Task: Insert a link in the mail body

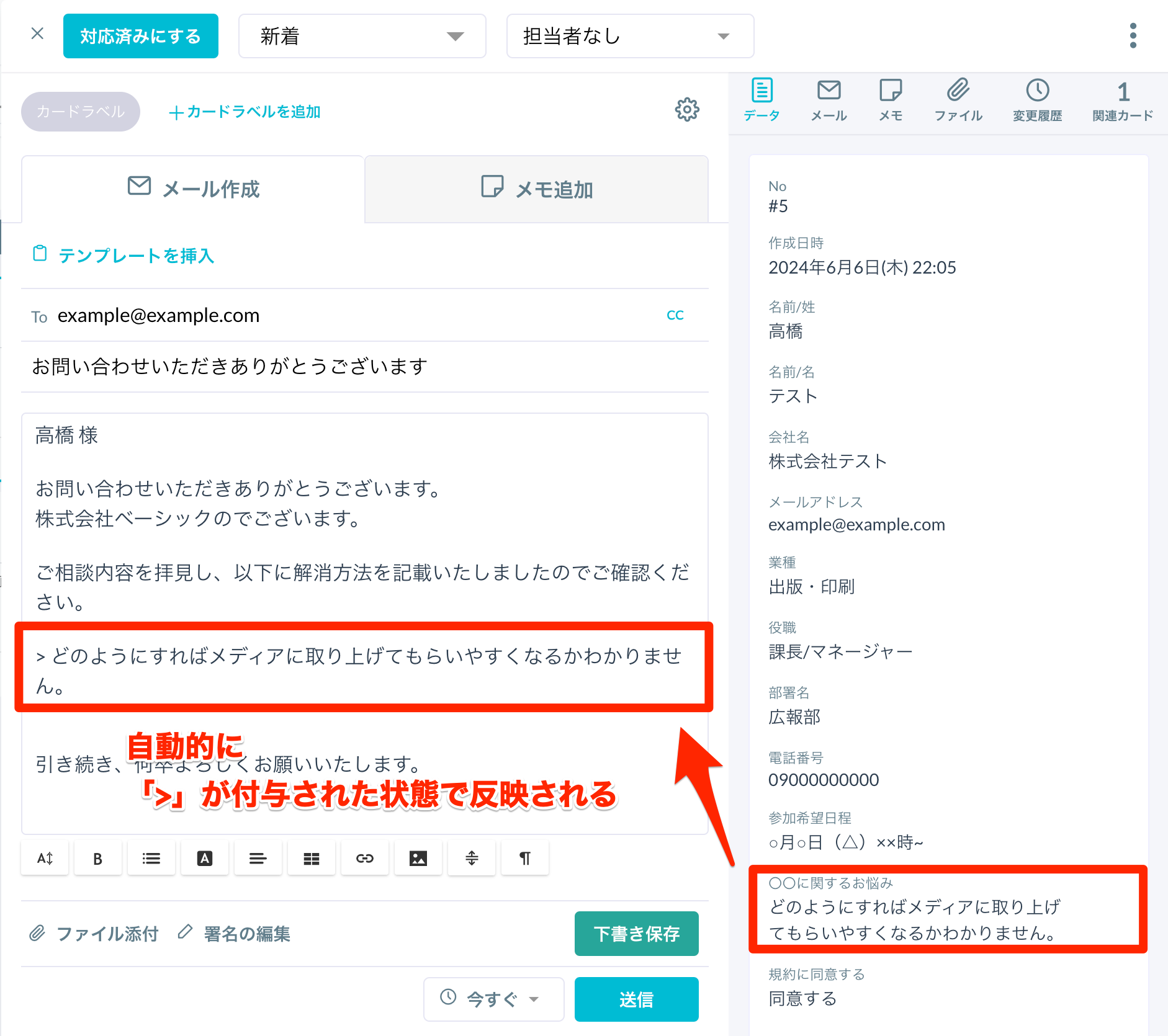Action: (364, 858)
